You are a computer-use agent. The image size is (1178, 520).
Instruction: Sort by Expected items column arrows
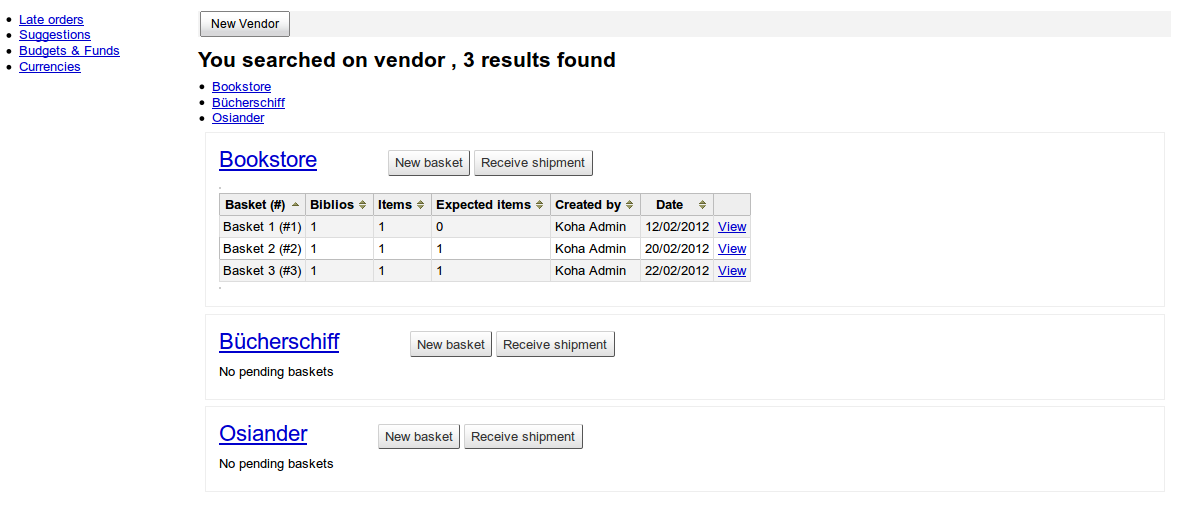click(540, 205)
